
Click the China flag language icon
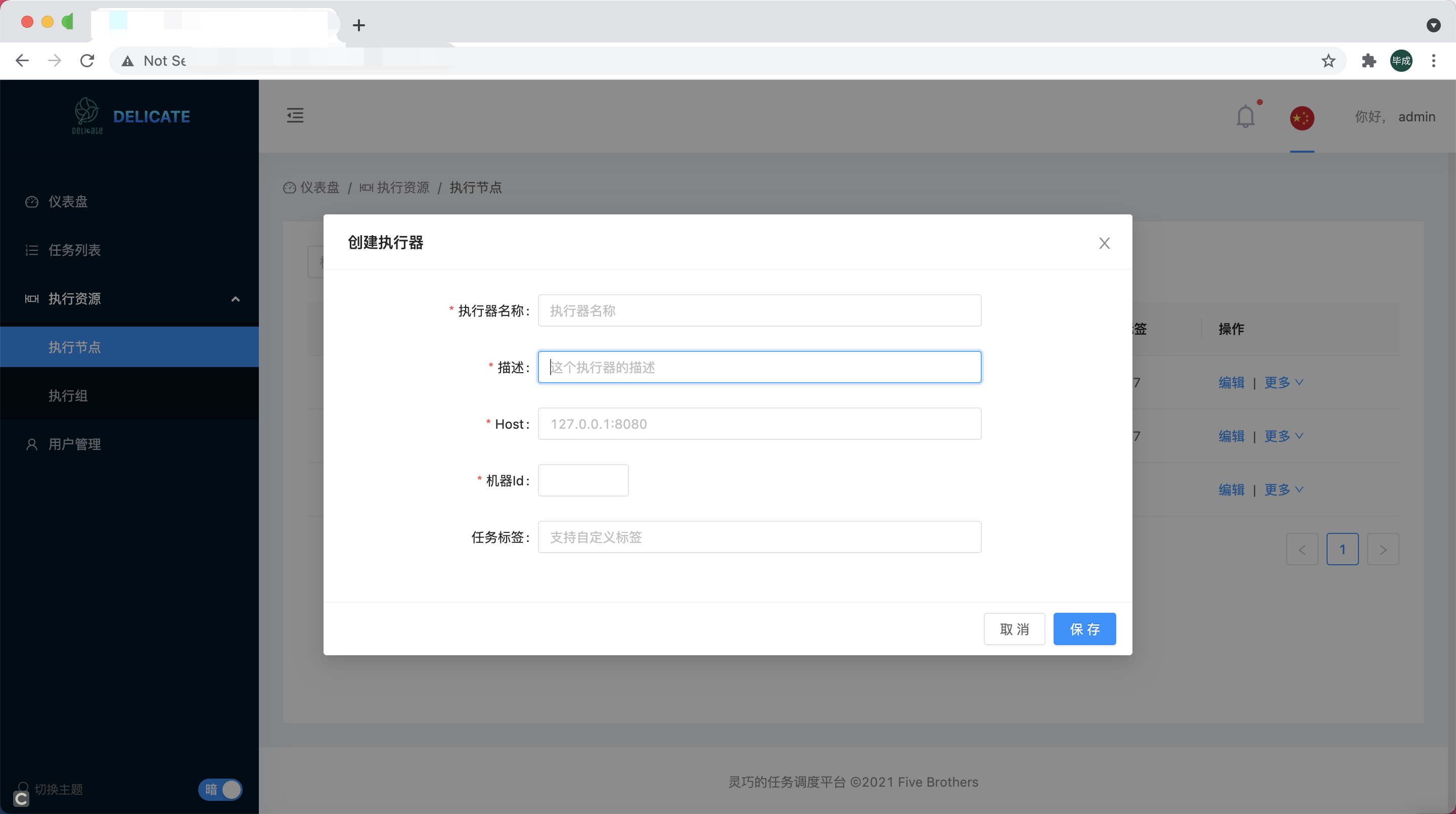[1302, 118]
